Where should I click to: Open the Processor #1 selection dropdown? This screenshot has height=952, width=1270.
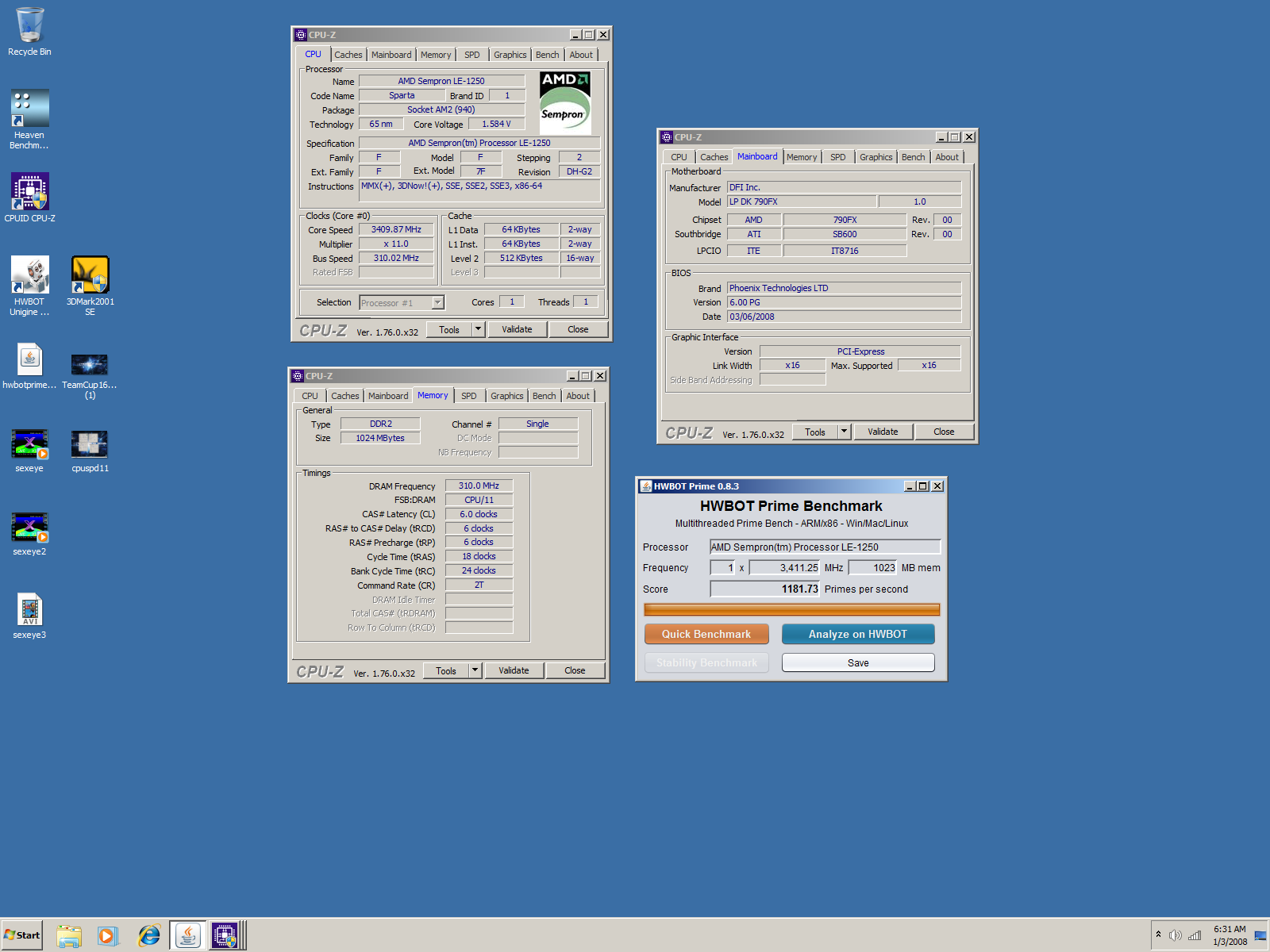pos(437,302)
